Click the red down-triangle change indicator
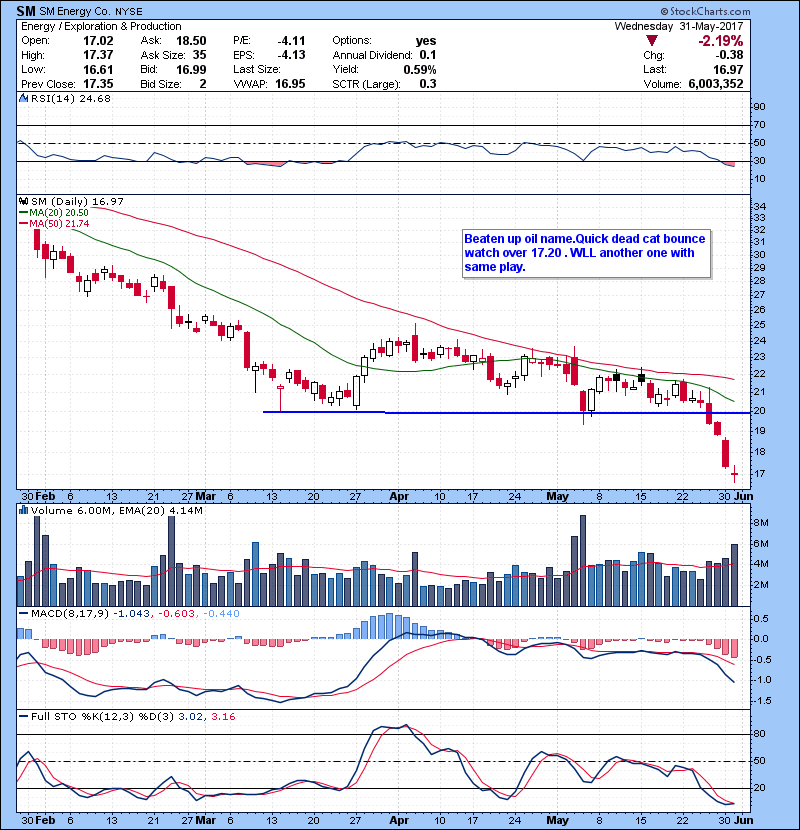The image size is (800, 830). coord(652,41)
